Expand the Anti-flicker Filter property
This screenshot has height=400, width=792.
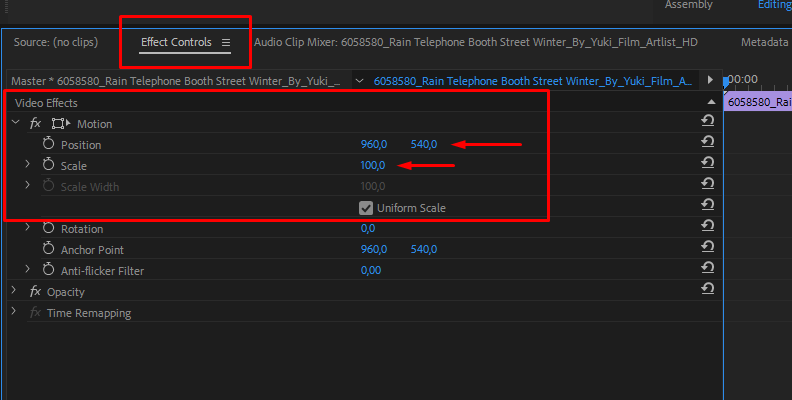click(x=28, y=269)
